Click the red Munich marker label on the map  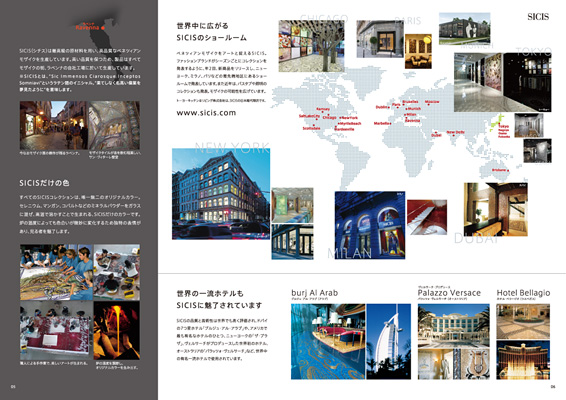pos(414,109)
